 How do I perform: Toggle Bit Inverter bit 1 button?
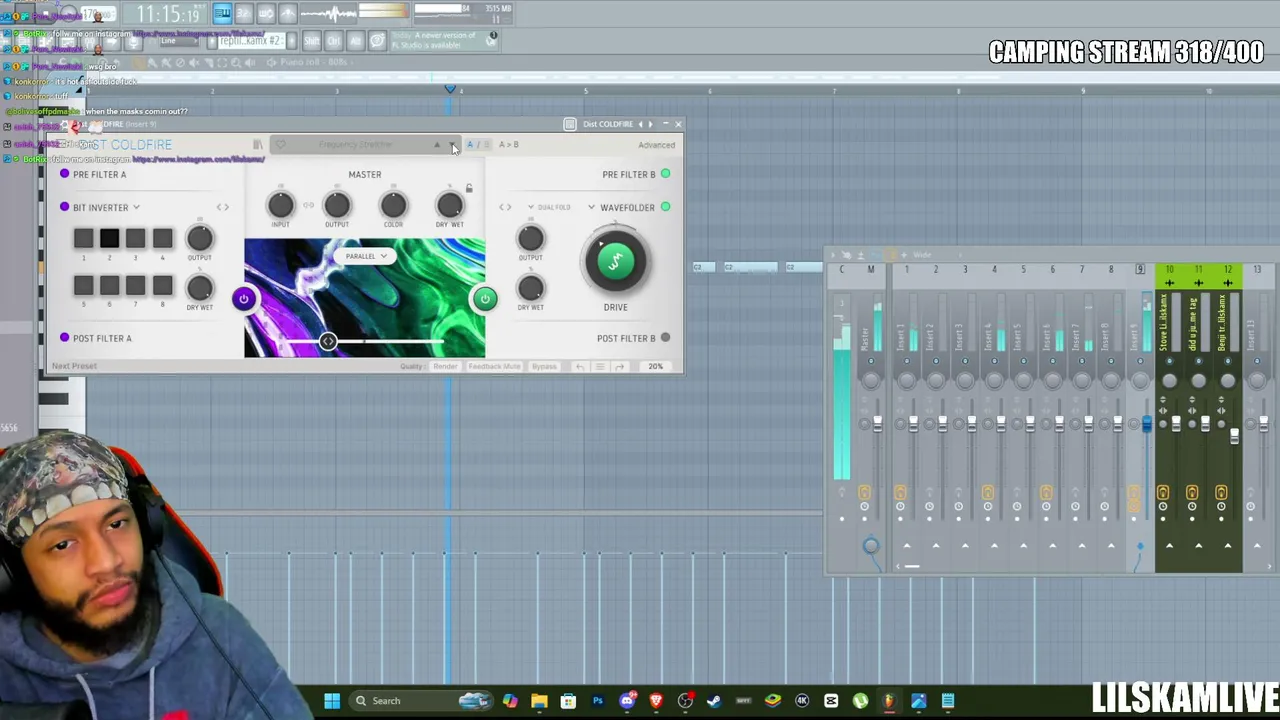[83, 238]
